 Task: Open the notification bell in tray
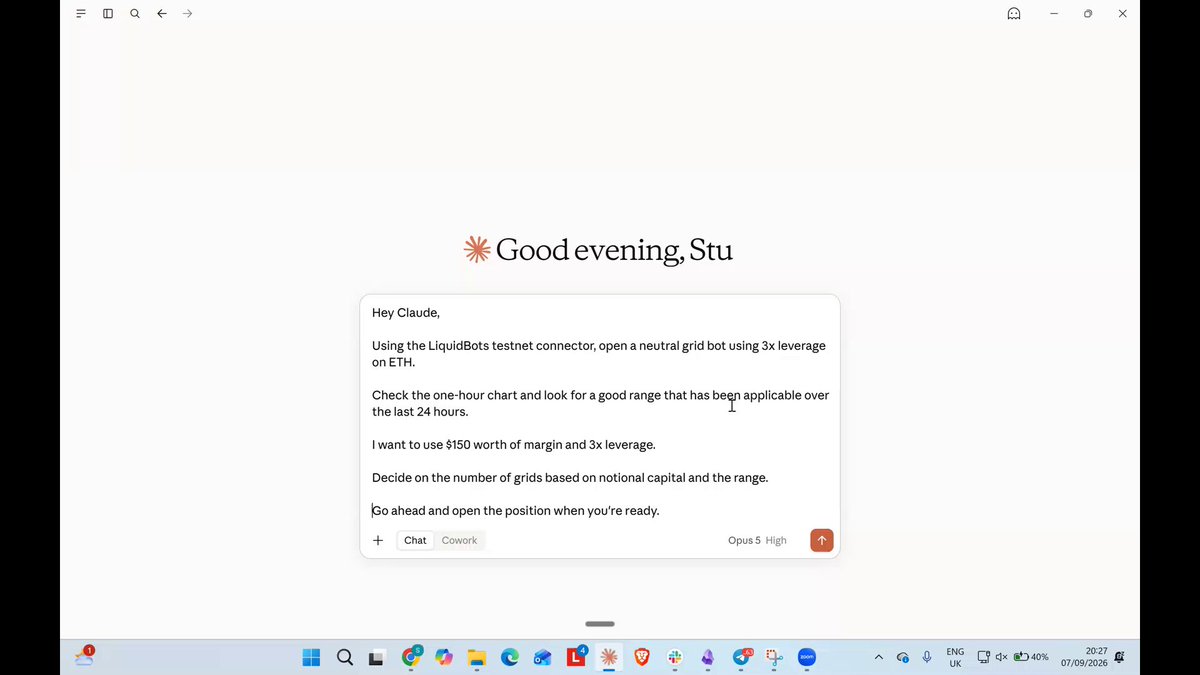click(x=1119, y=657)
